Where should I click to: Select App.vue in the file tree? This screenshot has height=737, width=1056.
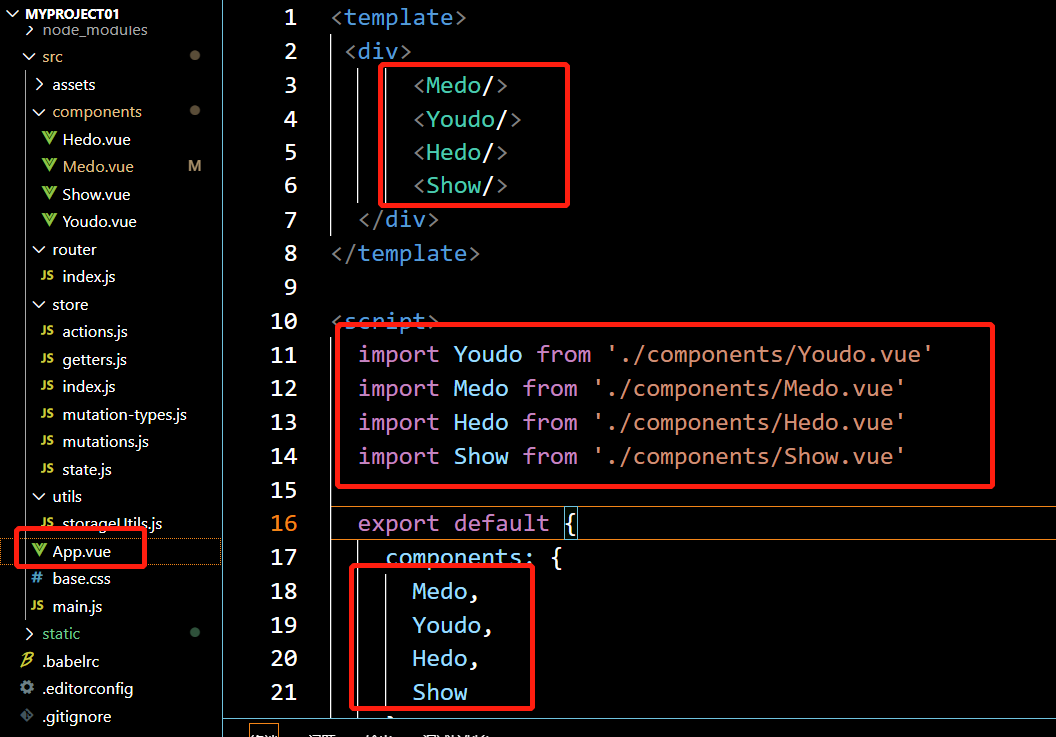click(81, 552)
